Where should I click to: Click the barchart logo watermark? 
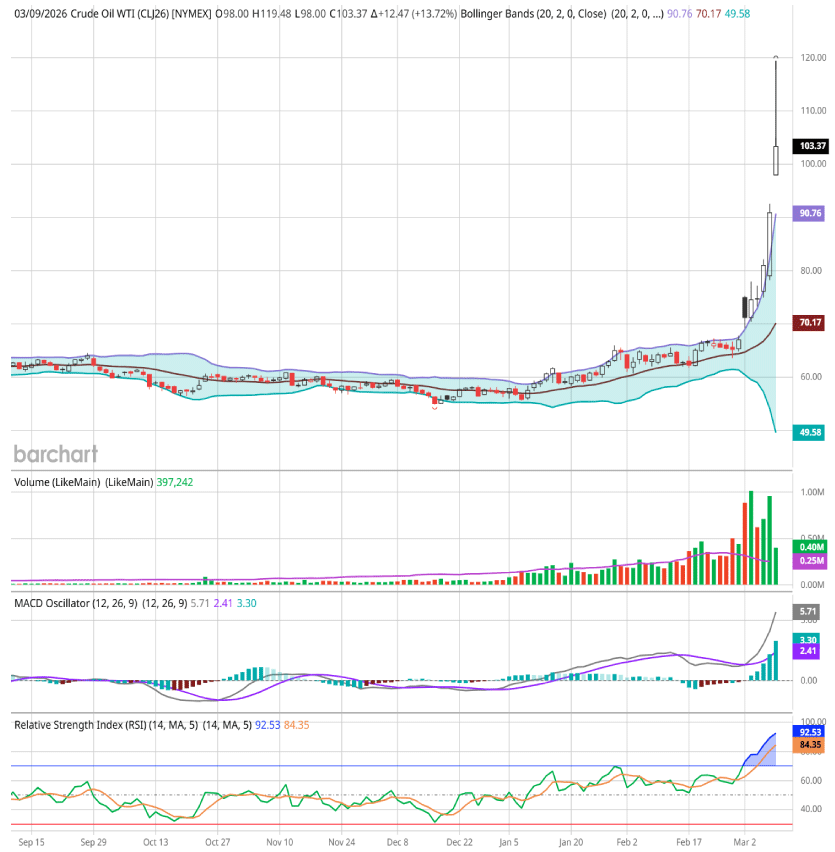(x=55, y=454)
